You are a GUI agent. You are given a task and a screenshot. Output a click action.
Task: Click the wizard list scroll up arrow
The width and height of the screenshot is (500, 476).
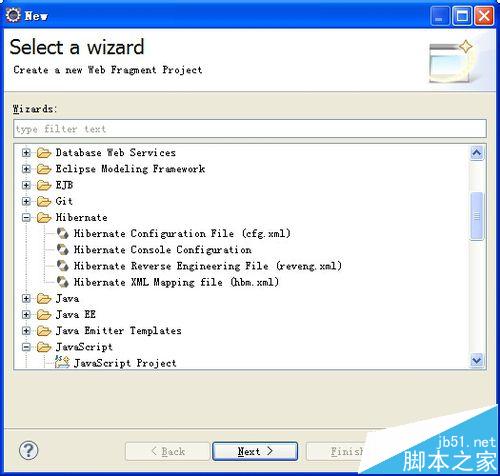(477, 153)
